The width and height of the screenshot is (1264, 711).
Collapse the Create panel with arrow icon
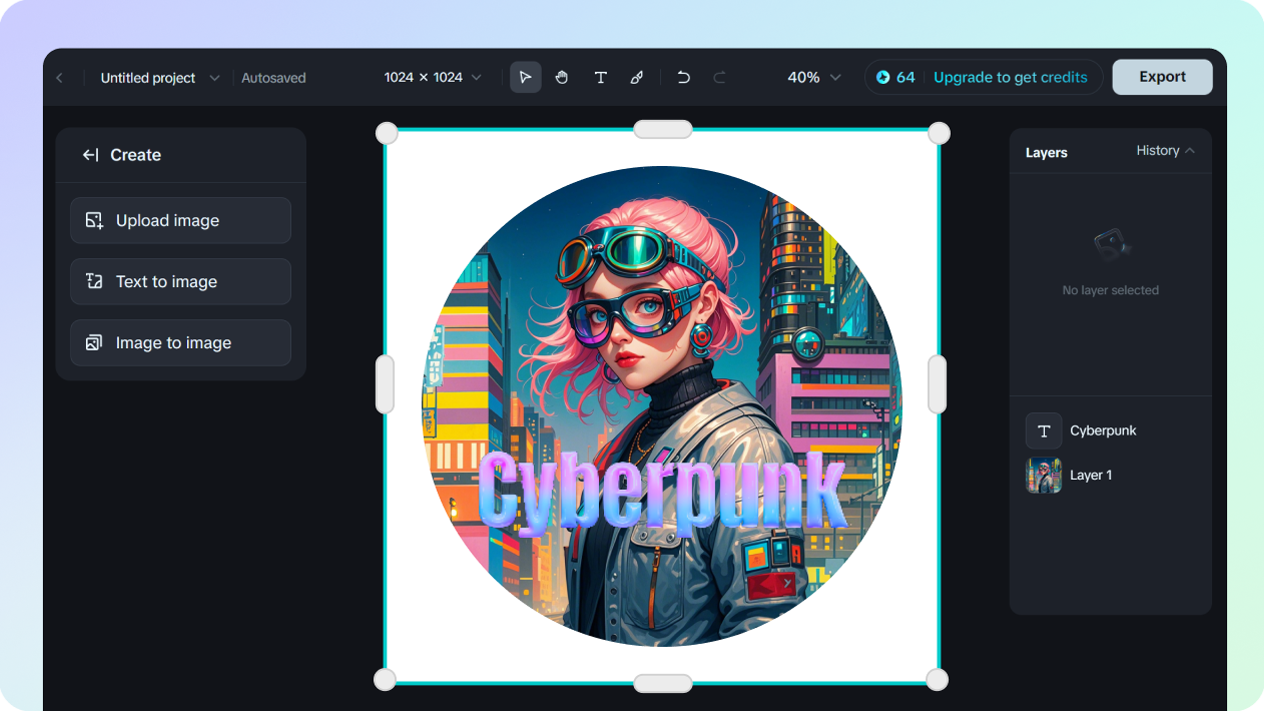90,155
